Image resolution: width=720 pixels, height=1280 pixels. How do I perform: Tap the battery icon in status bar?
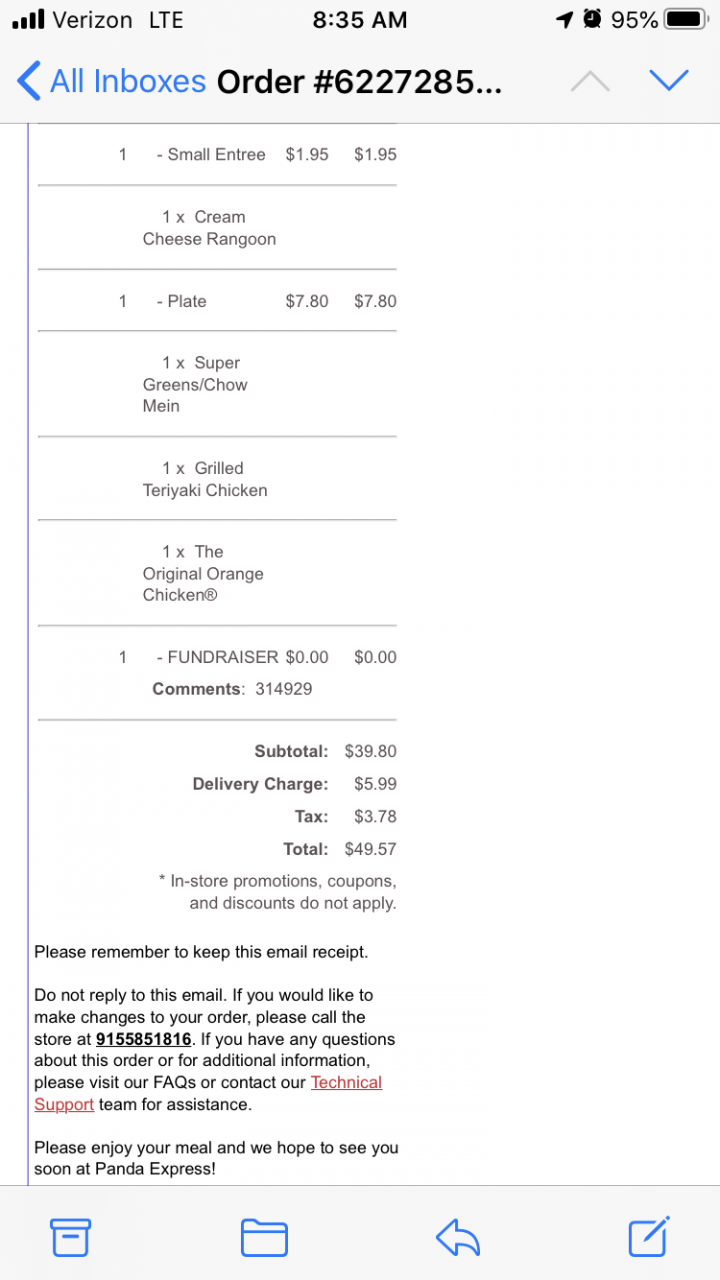[x=686, y=20]
